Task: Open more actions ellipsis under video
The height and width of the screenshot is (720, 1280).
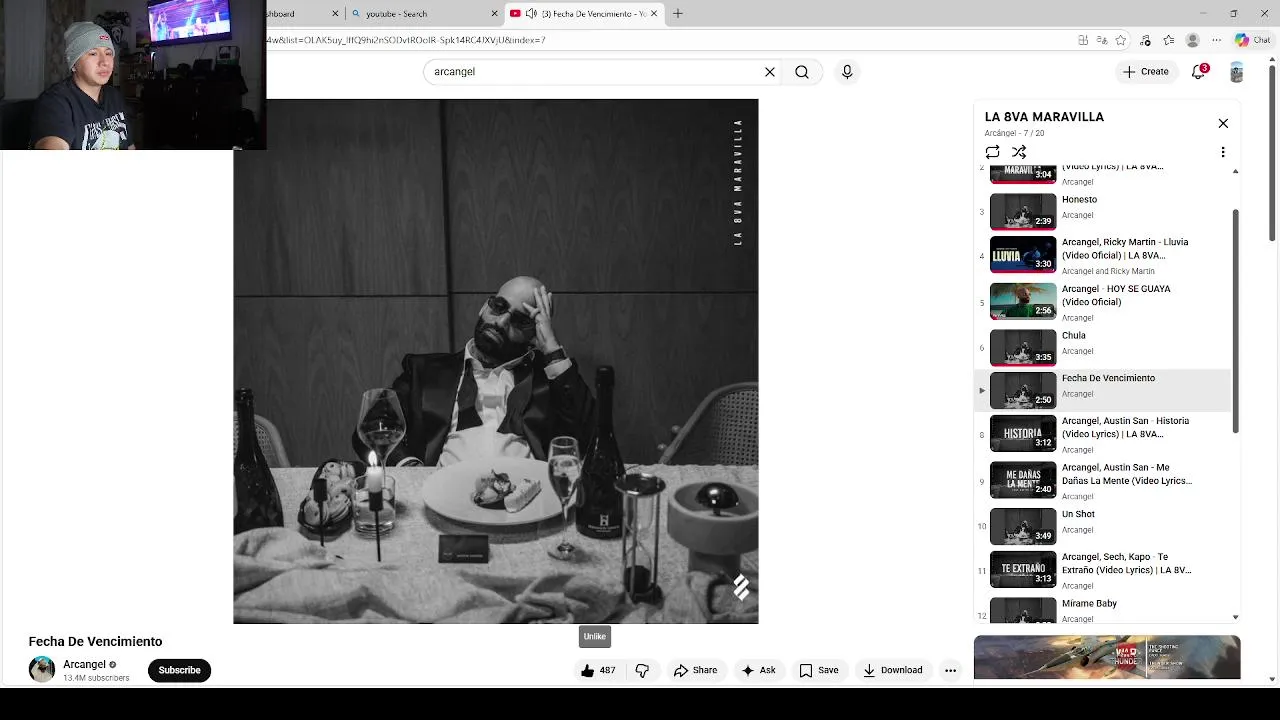Action: (950, 670)
